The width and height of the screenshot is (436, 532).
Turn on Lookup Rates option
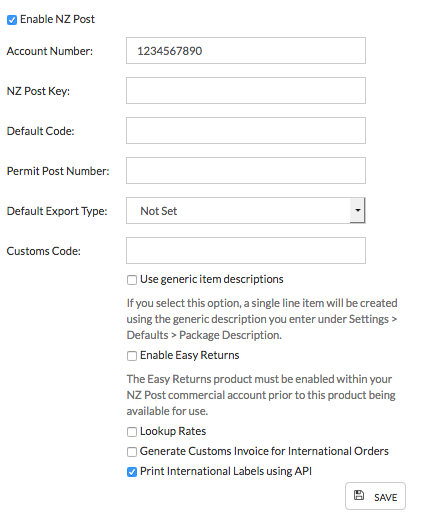tap(132, 432)
